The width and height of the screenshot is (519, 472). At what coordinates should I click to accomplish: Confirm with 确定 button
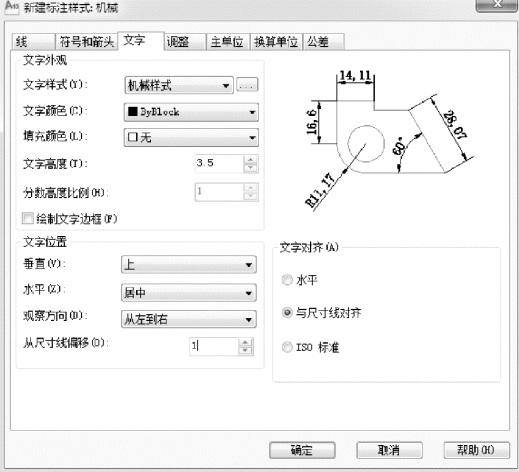[302, 450]
